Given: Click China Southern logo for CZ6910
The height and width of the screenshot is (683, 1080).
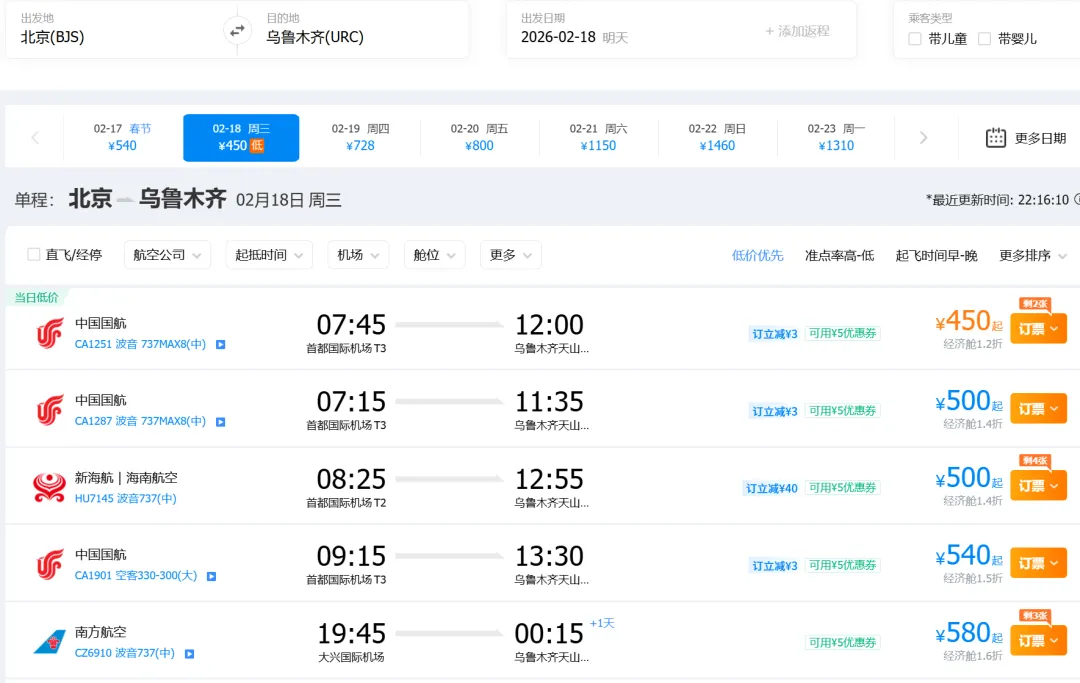Looking at the screenshot, I should pos(50,642).
